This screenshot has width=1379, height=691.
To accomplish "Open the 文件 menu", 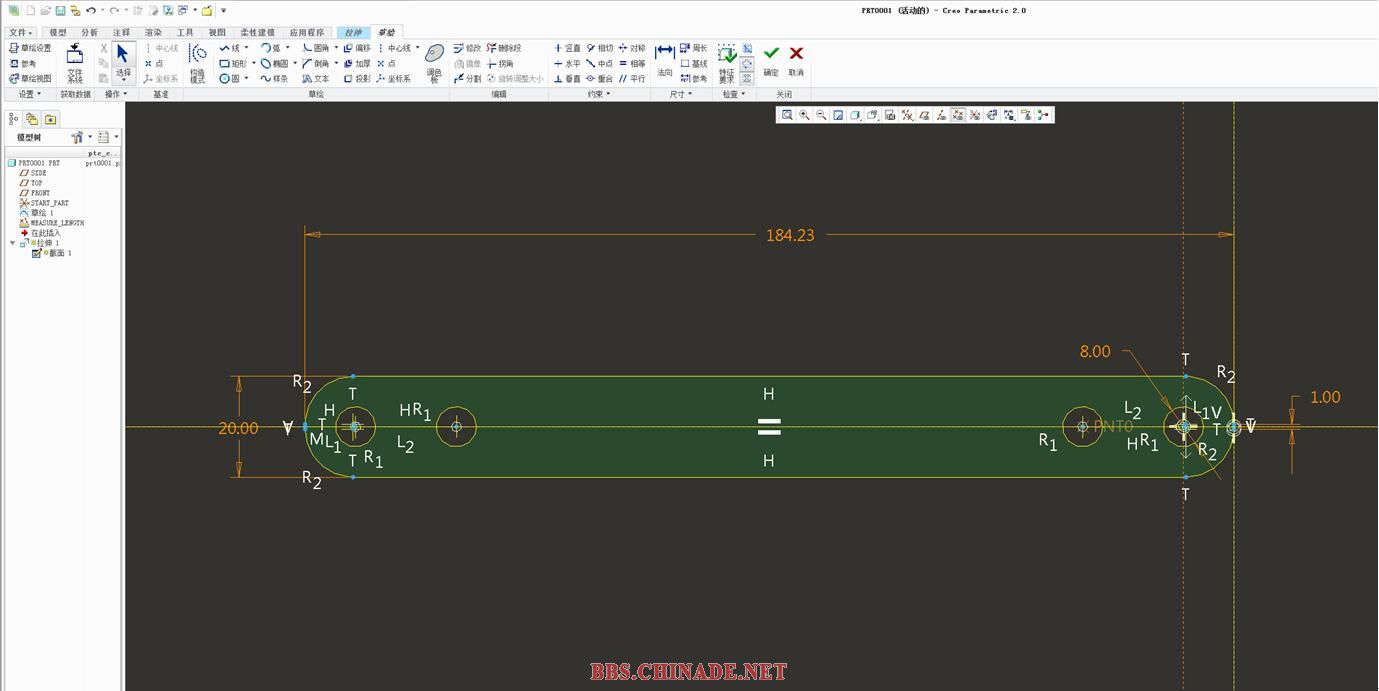I will [19, 32].
